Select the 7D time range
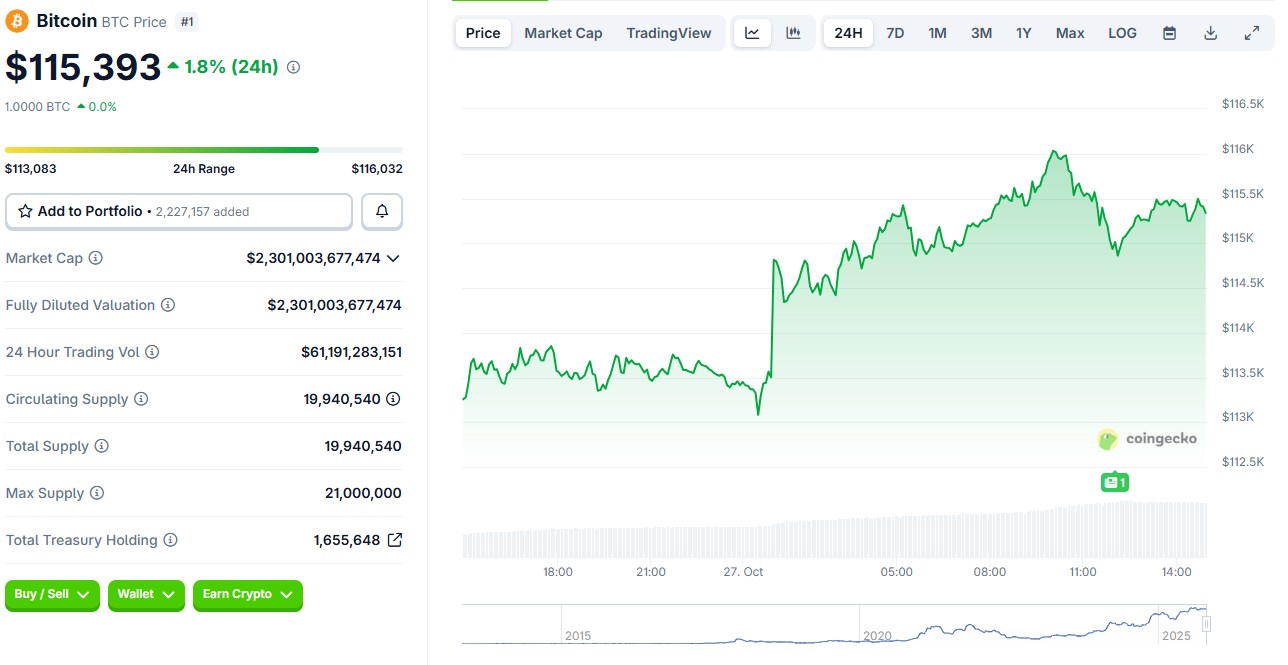Image resolution: width=1288 pixels, height=665 pixels. (895, 33)
